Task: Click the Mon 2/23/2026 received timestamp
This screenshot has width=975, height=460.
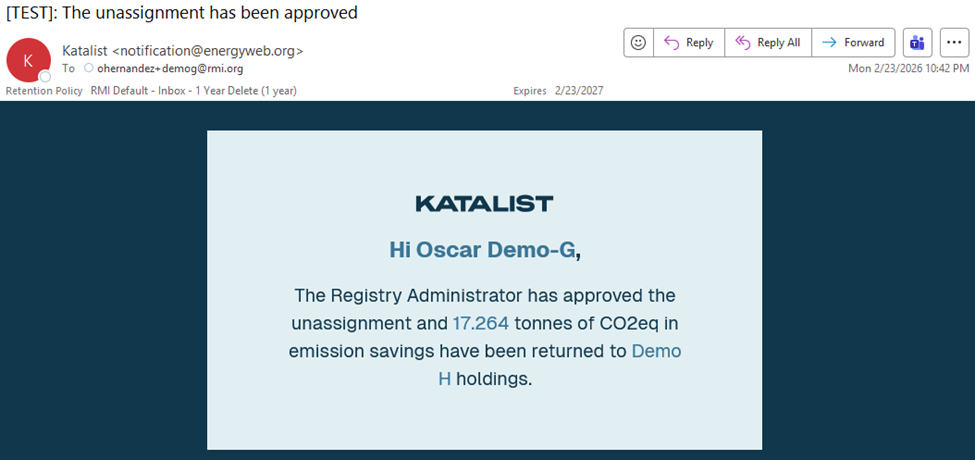Action: point(908,68)
